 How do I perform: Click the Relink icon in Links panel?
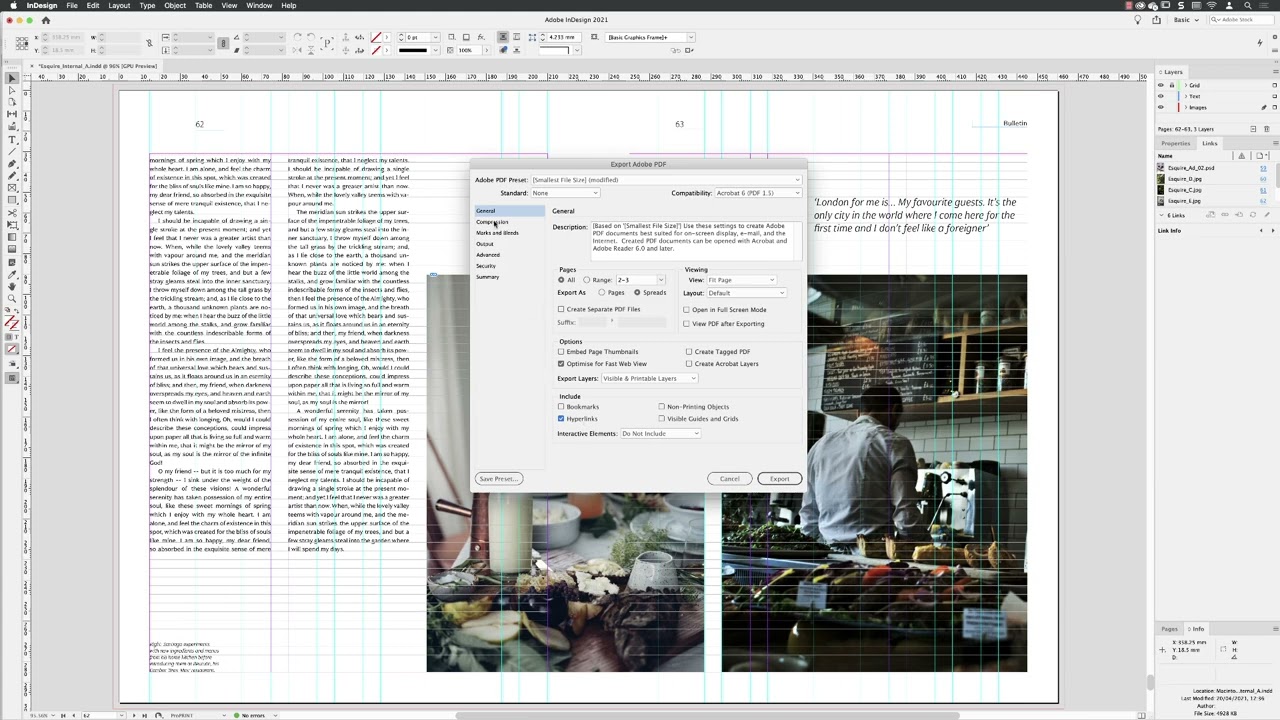coord(1225,215)
